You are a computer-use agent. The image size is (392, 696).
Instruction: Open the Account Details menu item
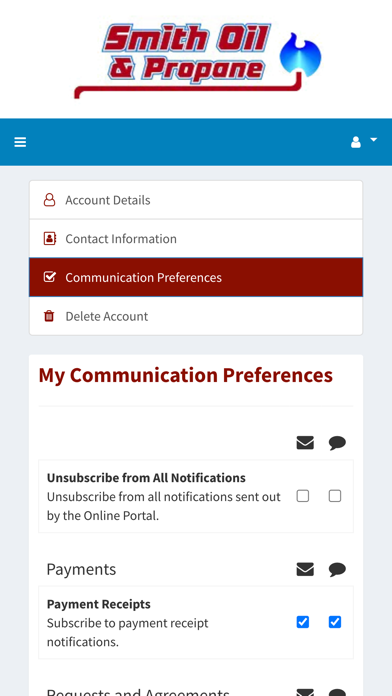(x=196, y=200)
